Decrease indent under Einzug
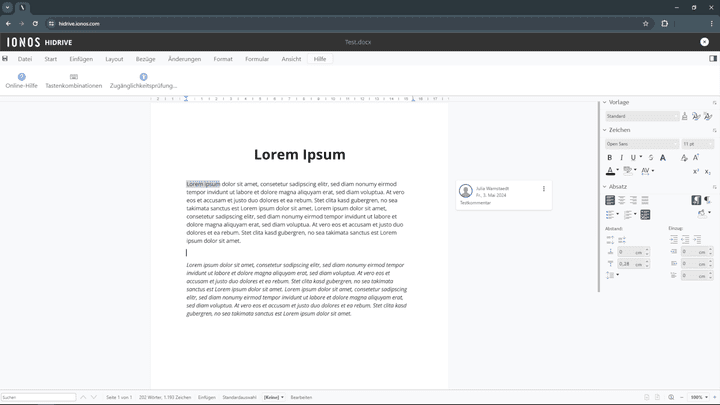This screenshot has height=405, width=720. click(x=685, y=239)
